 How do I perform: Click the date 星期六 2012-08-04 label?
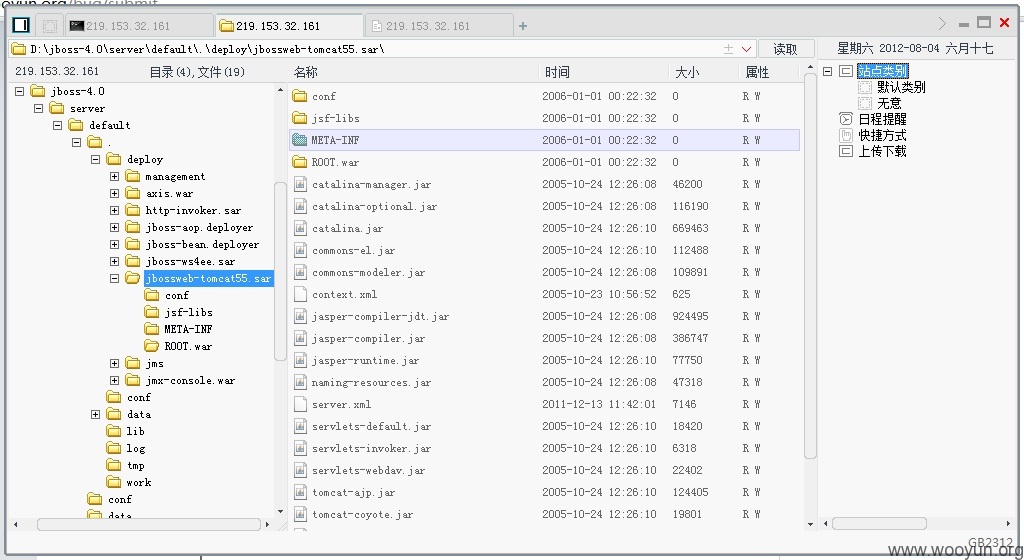[x=915, y=48]
